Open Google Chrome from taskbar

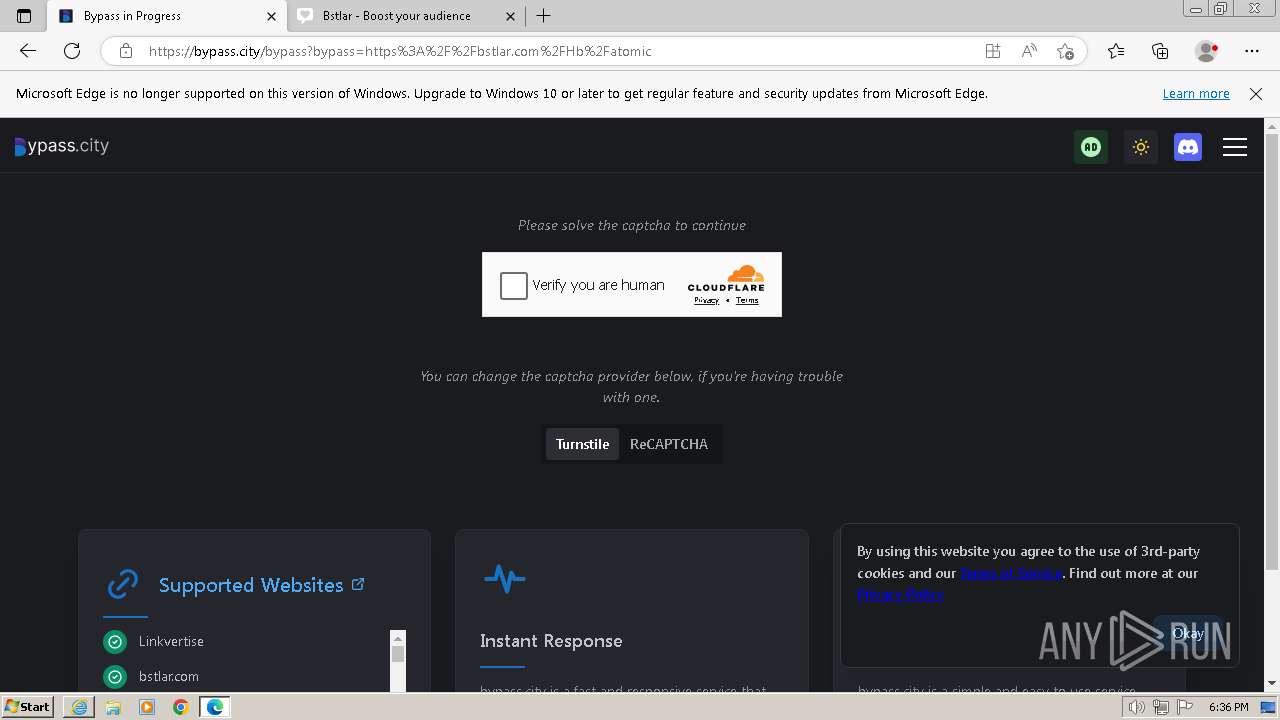pyautogui.click(x=181, y=707)
